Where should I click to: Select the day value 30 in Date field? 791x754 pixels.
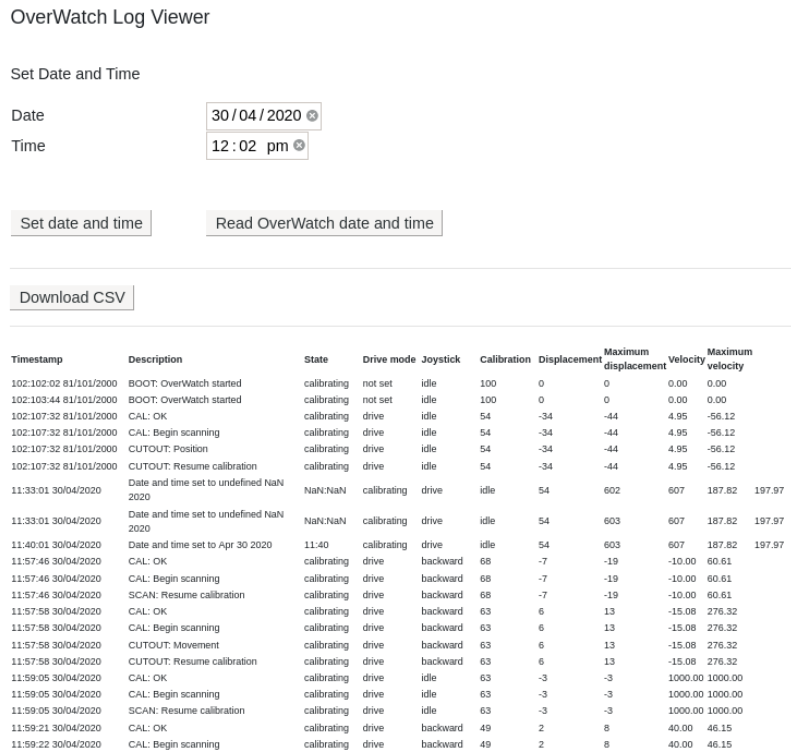220,115
